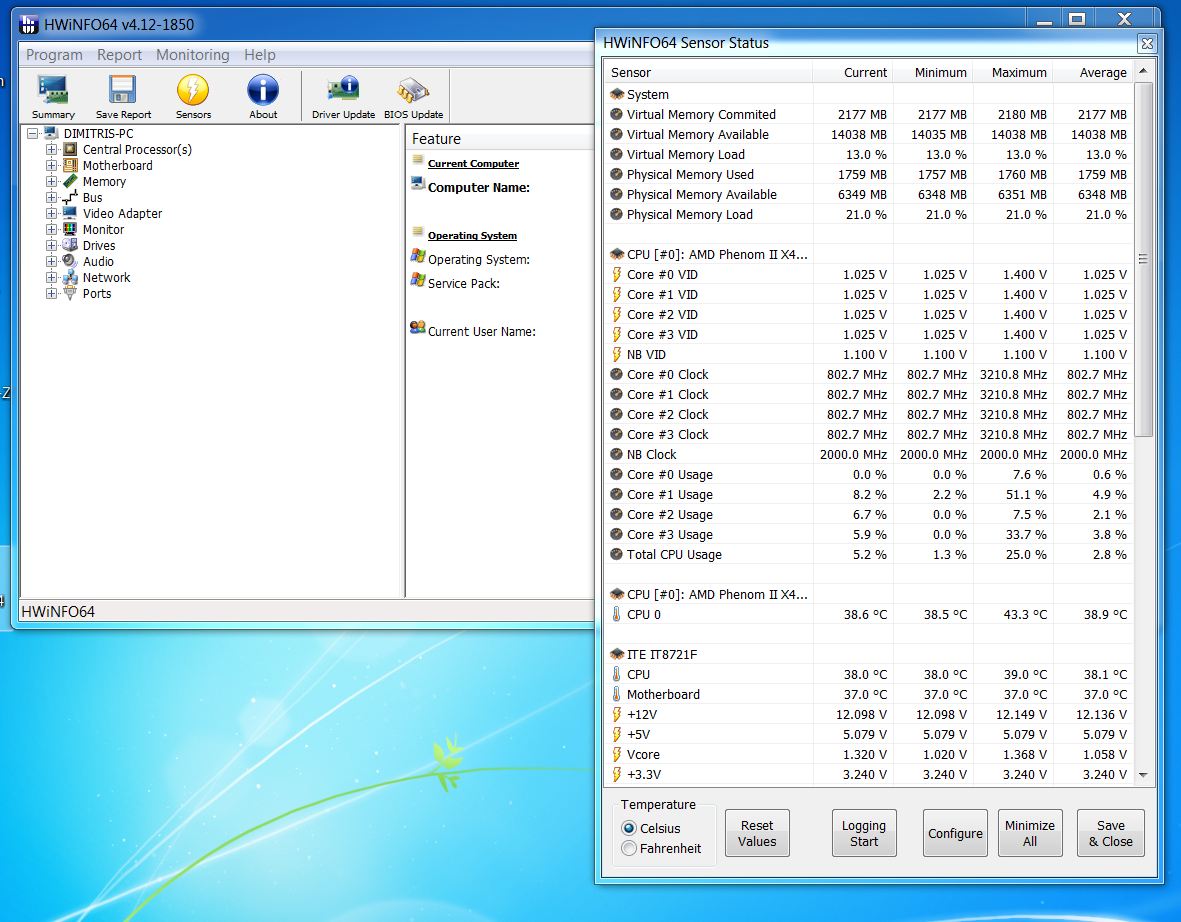Click the ITE IT8721F sensor group icon
The image size is (1181, 922).
[x=617, y=654]
